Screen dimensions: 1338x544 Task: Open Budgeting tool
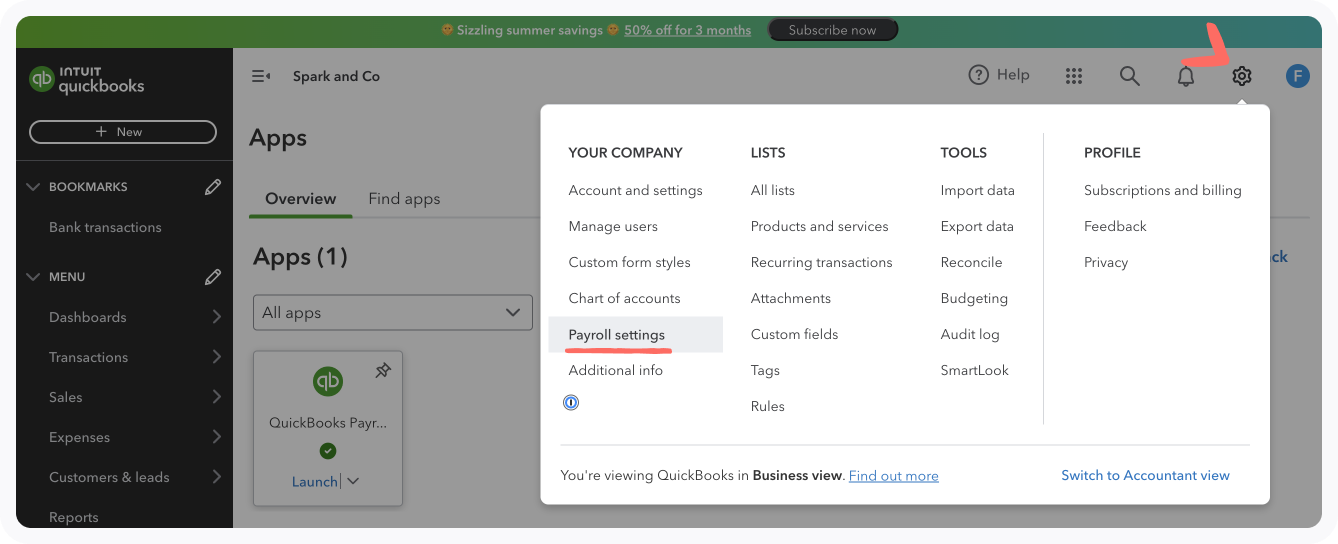(974, 298)
